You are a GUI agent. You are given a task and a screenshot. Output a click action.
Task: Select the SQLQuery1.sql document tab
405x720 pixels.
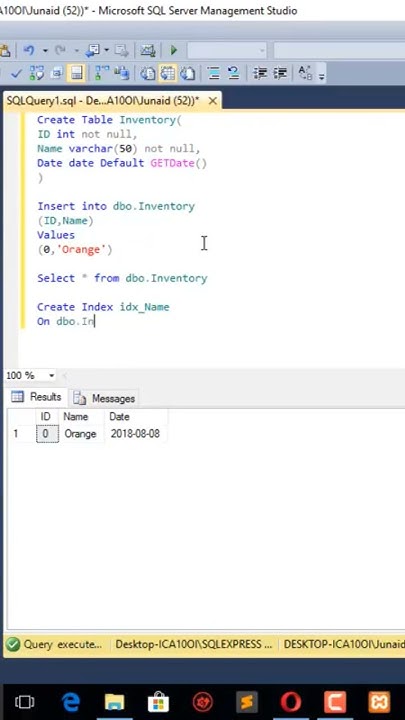click(x=103, y=101)
